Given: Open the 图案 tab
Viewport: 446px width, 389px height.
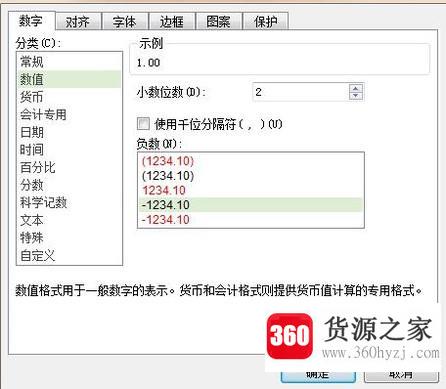Looking at the screenshot, I should pos(219,22).
